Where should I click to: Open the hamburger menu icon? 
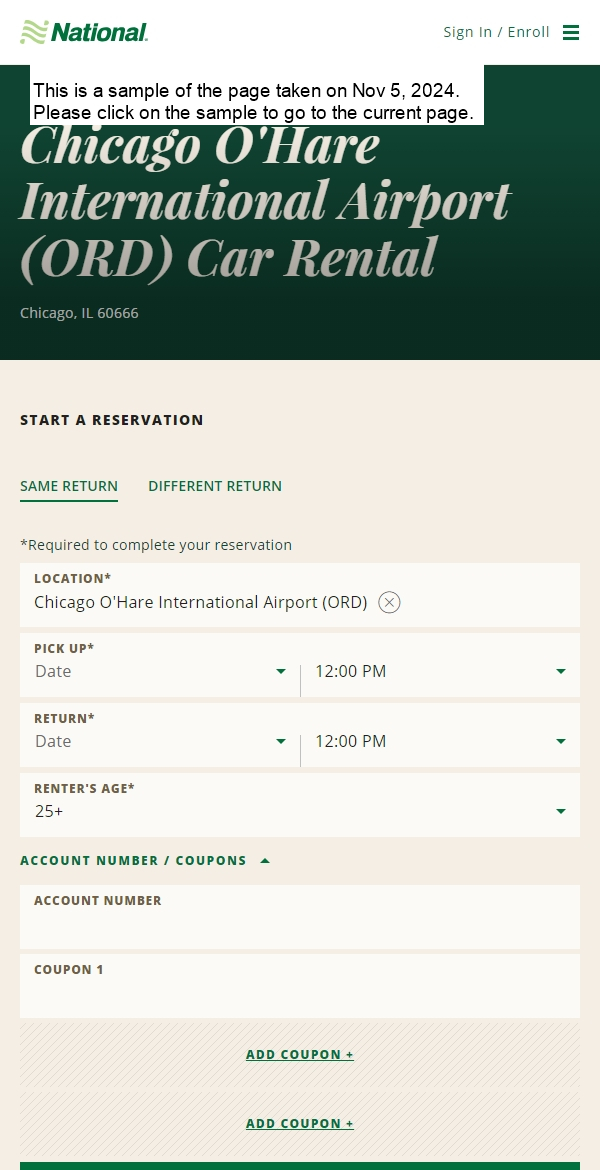[x=571, y=32]
